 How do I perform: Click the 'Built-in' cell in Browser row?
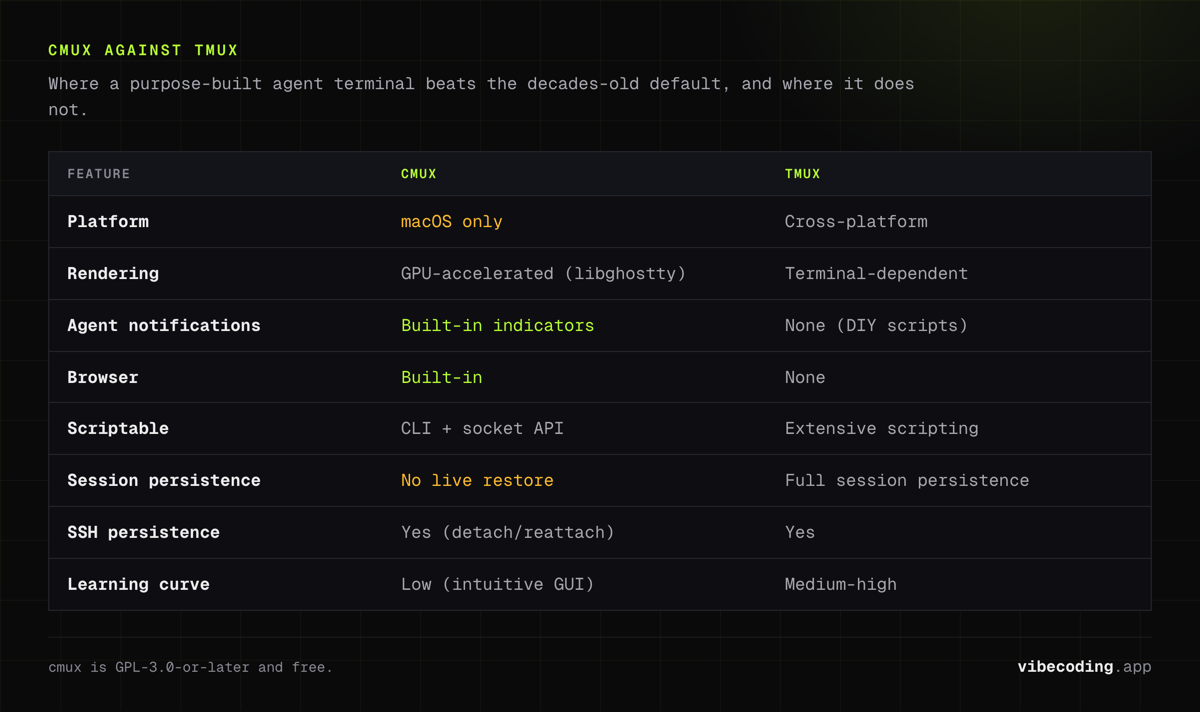click(442, 377)
